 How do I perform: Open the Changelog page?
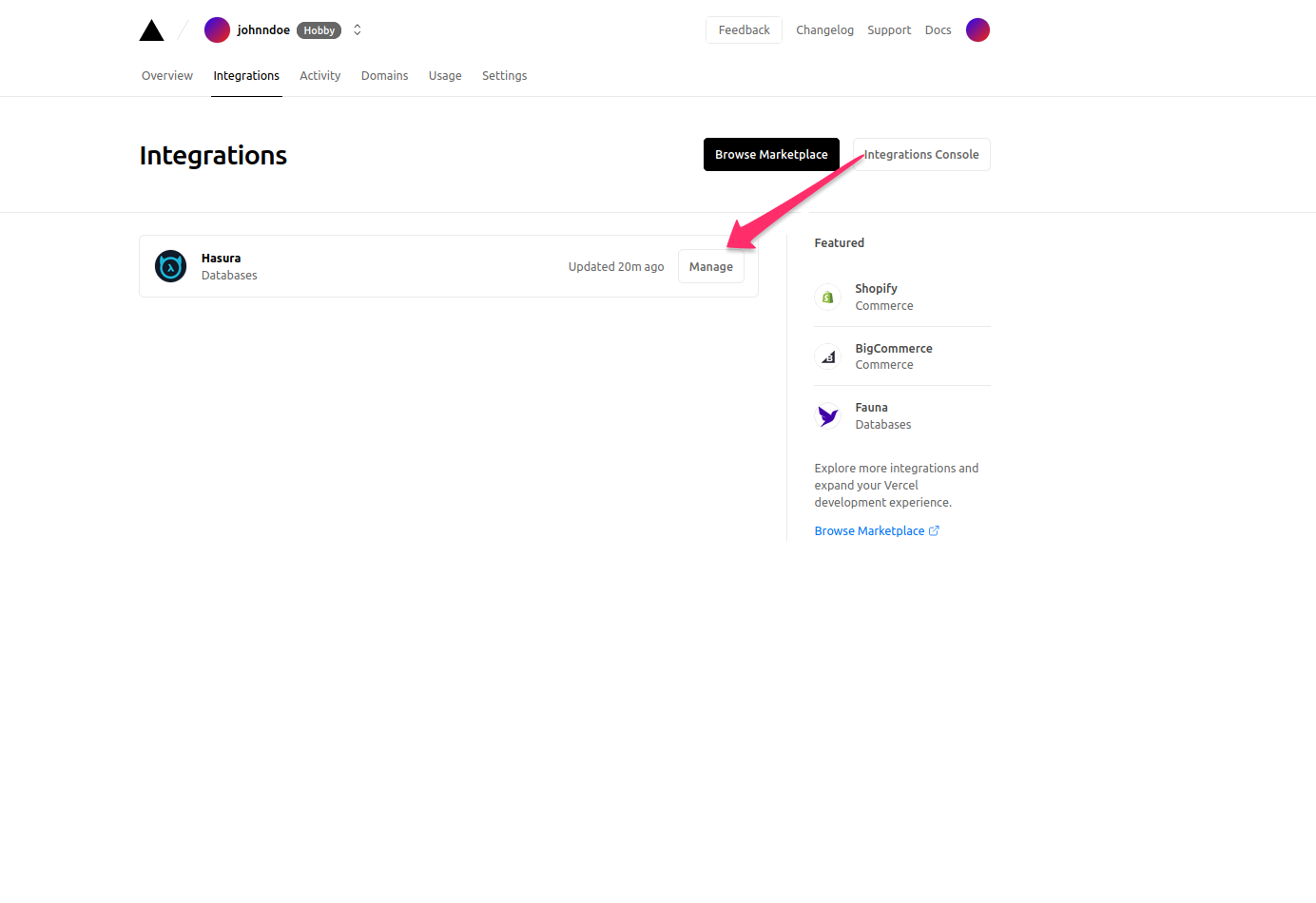click(824, 29)
